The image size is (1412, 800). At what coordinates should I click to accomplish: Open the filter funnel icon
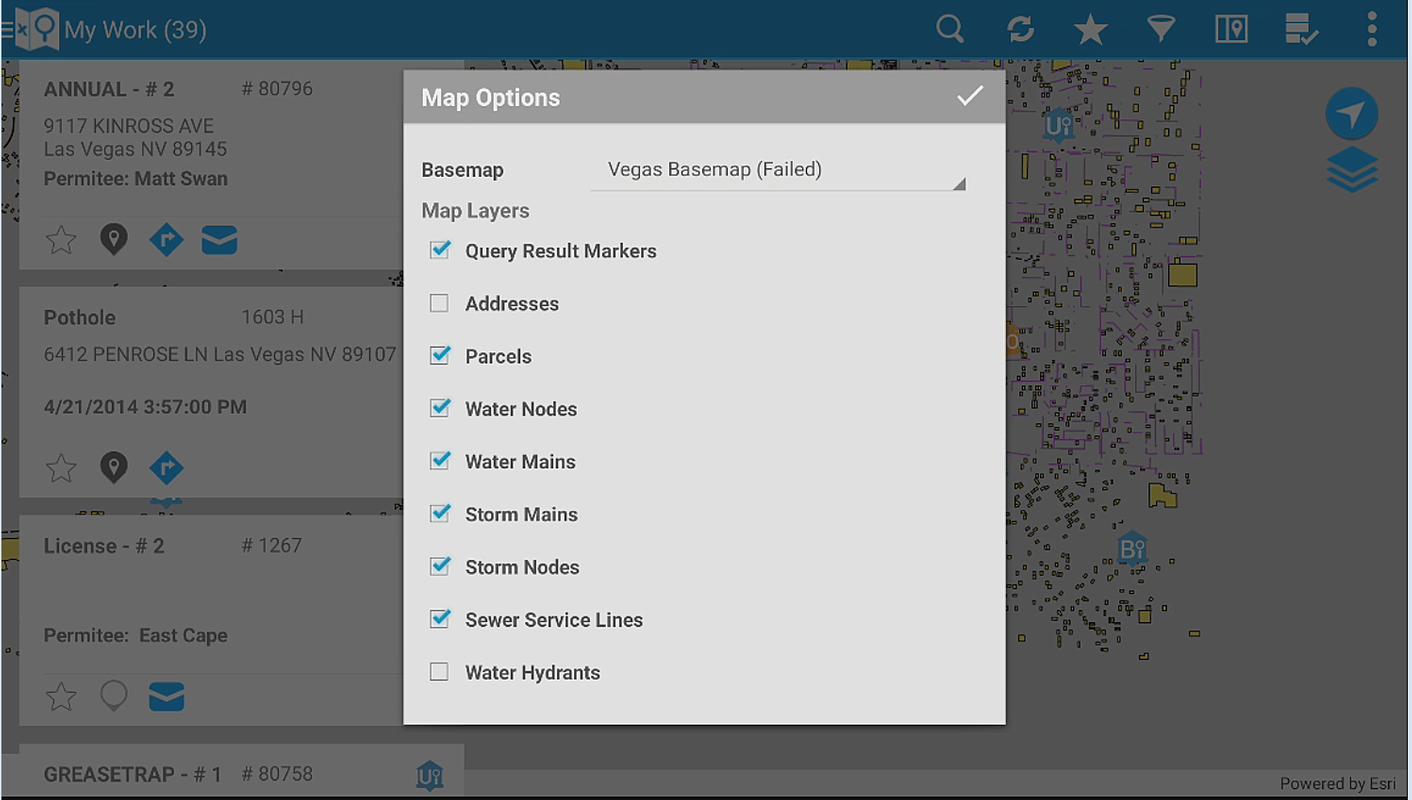click(1160, 29)
